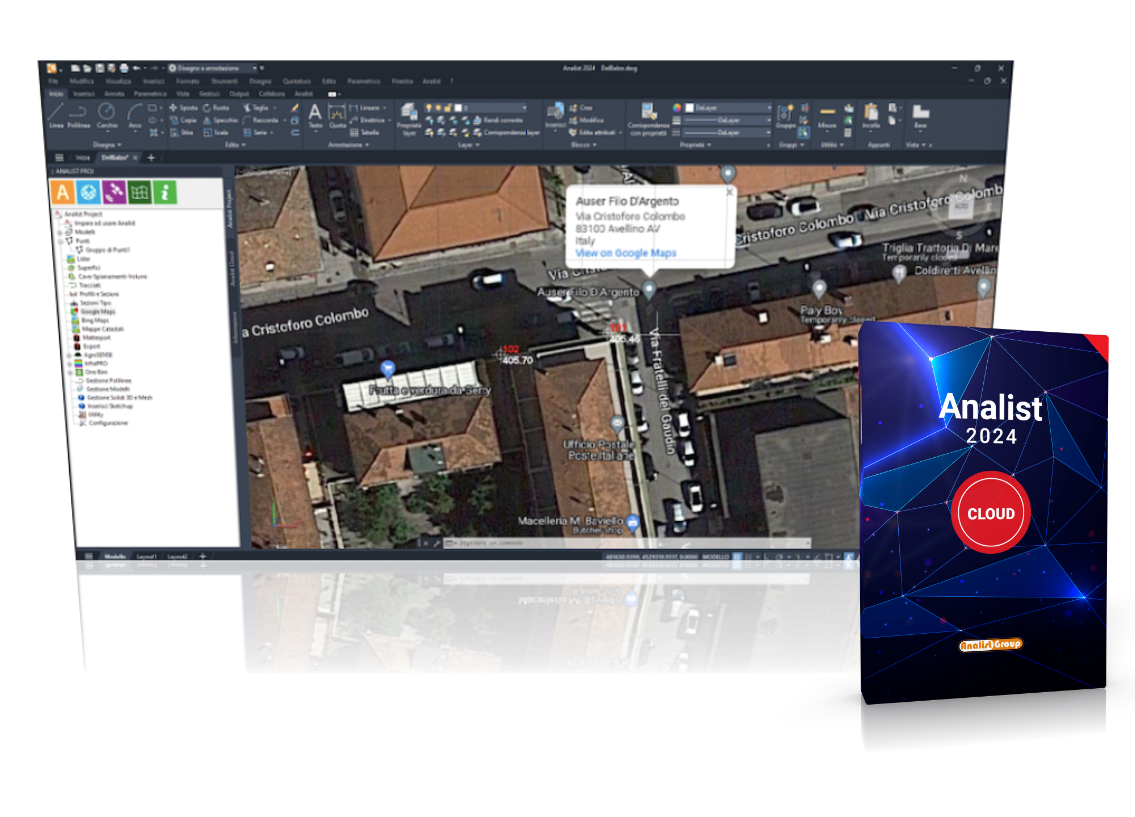Close the Google Maps info popup

(730, 192)
